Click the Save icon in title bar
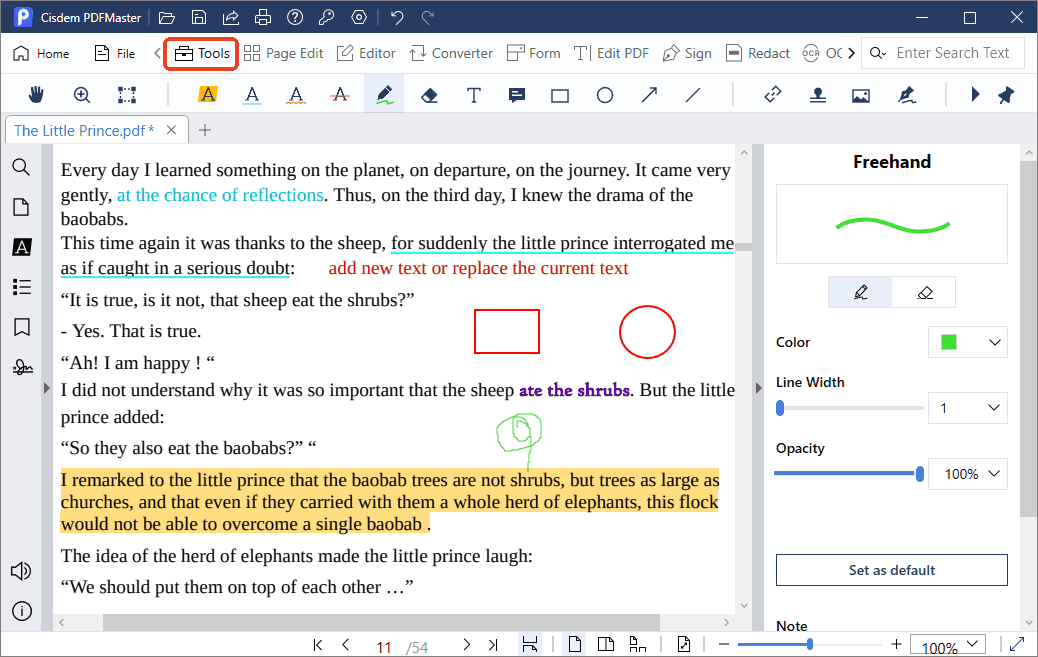 click(199, 17)
